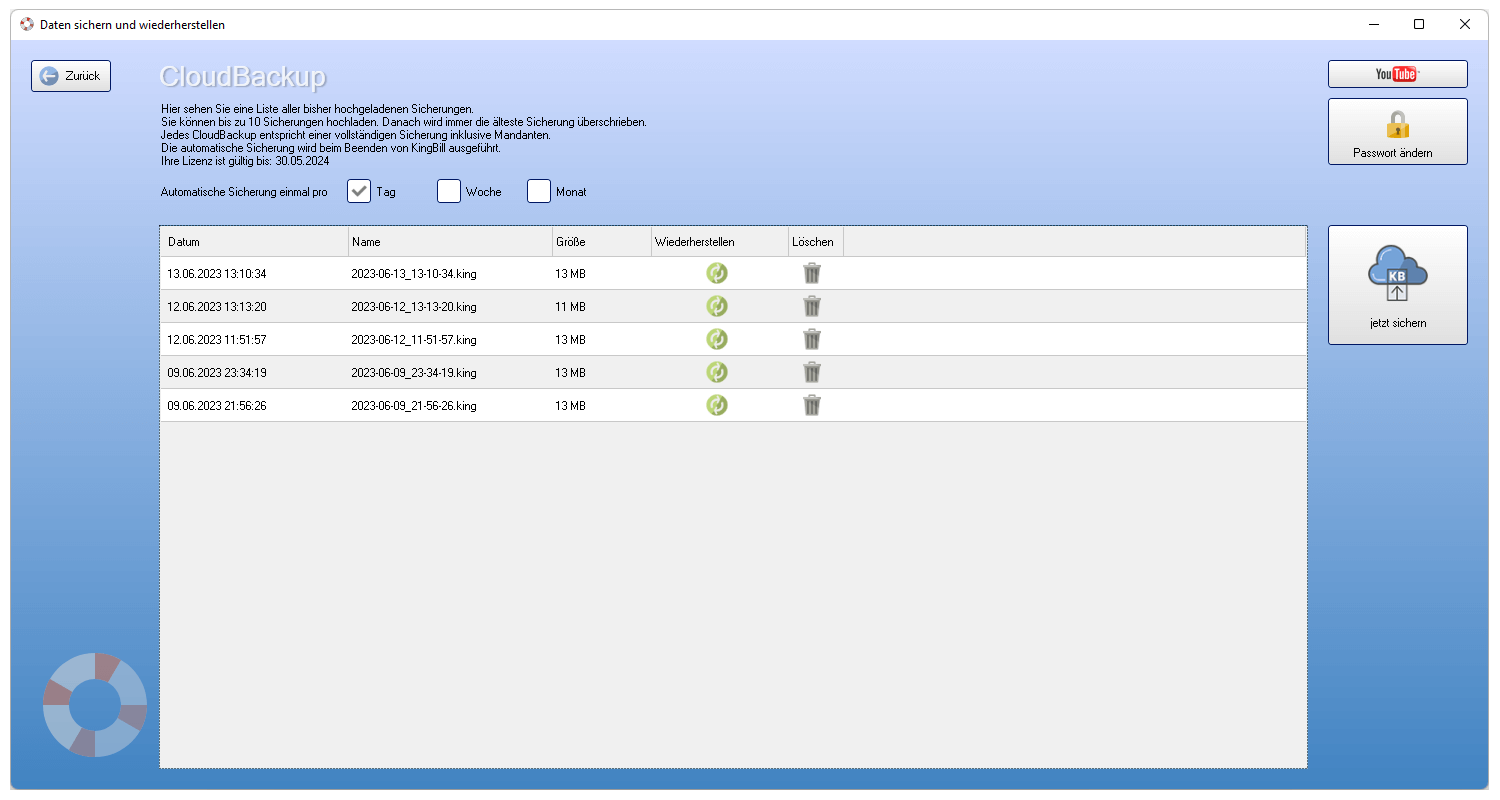Open the YouTube channel
This screenshot has height=800, width=1500.
[x=1397, y=73]
